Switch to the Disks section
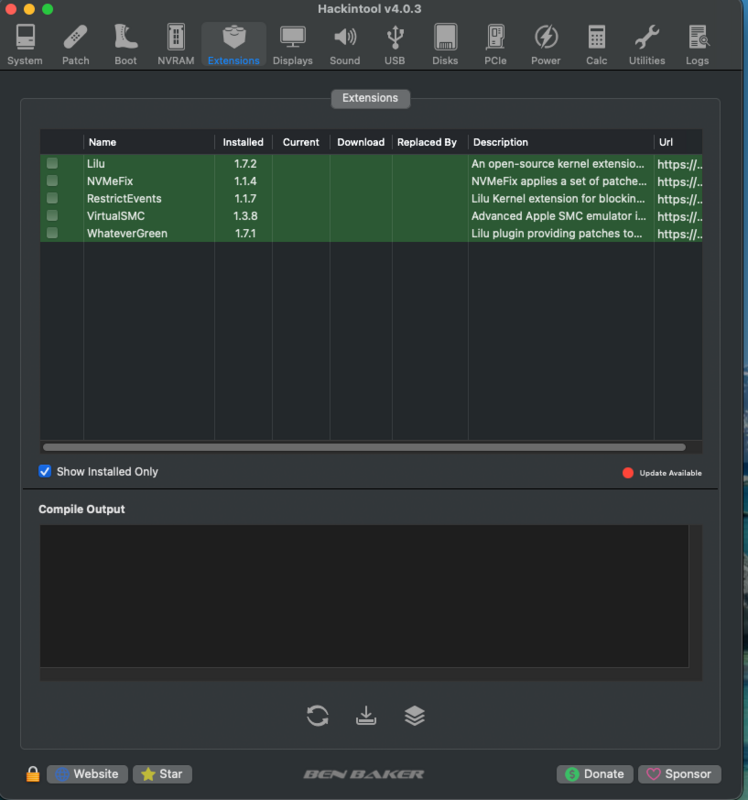The image size is (748, 800). pyautogui.click(x=445, y=45)
